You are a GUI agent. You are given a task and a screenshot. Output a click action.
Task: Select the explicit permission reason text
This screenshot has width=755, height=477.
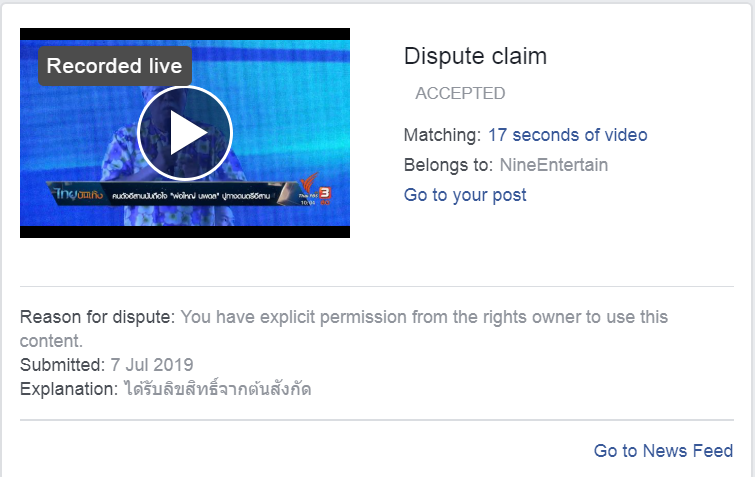click(x=344, y=329)
